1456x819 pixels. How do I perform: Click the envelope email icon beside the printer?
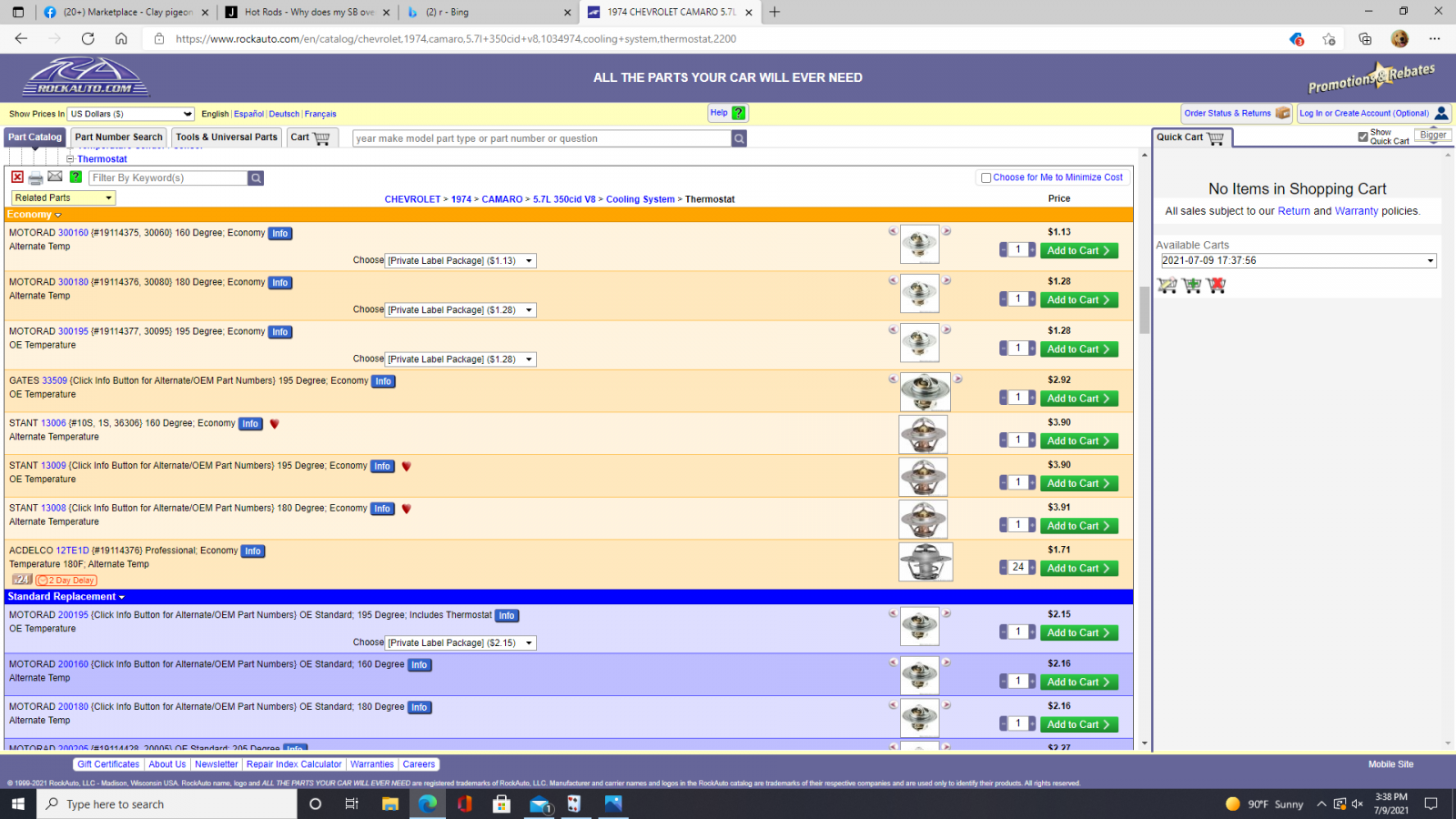55,177
